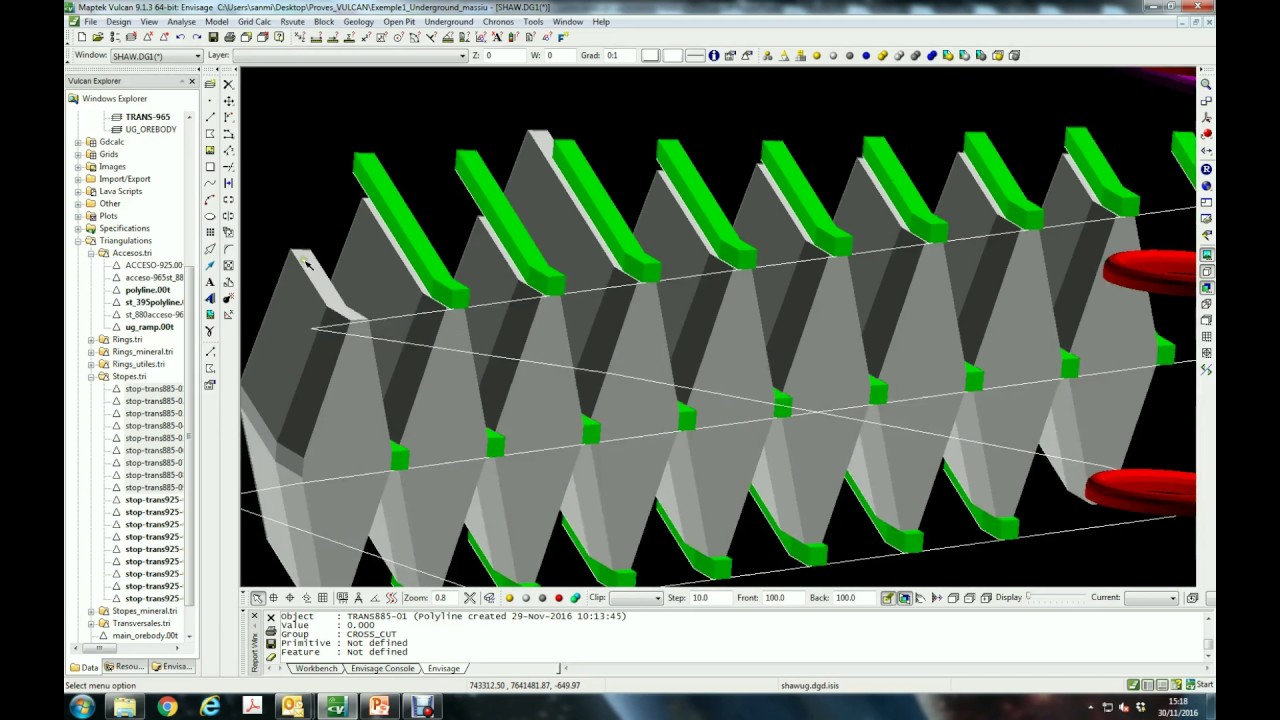Open the Design menu

[x=118, y=21]
